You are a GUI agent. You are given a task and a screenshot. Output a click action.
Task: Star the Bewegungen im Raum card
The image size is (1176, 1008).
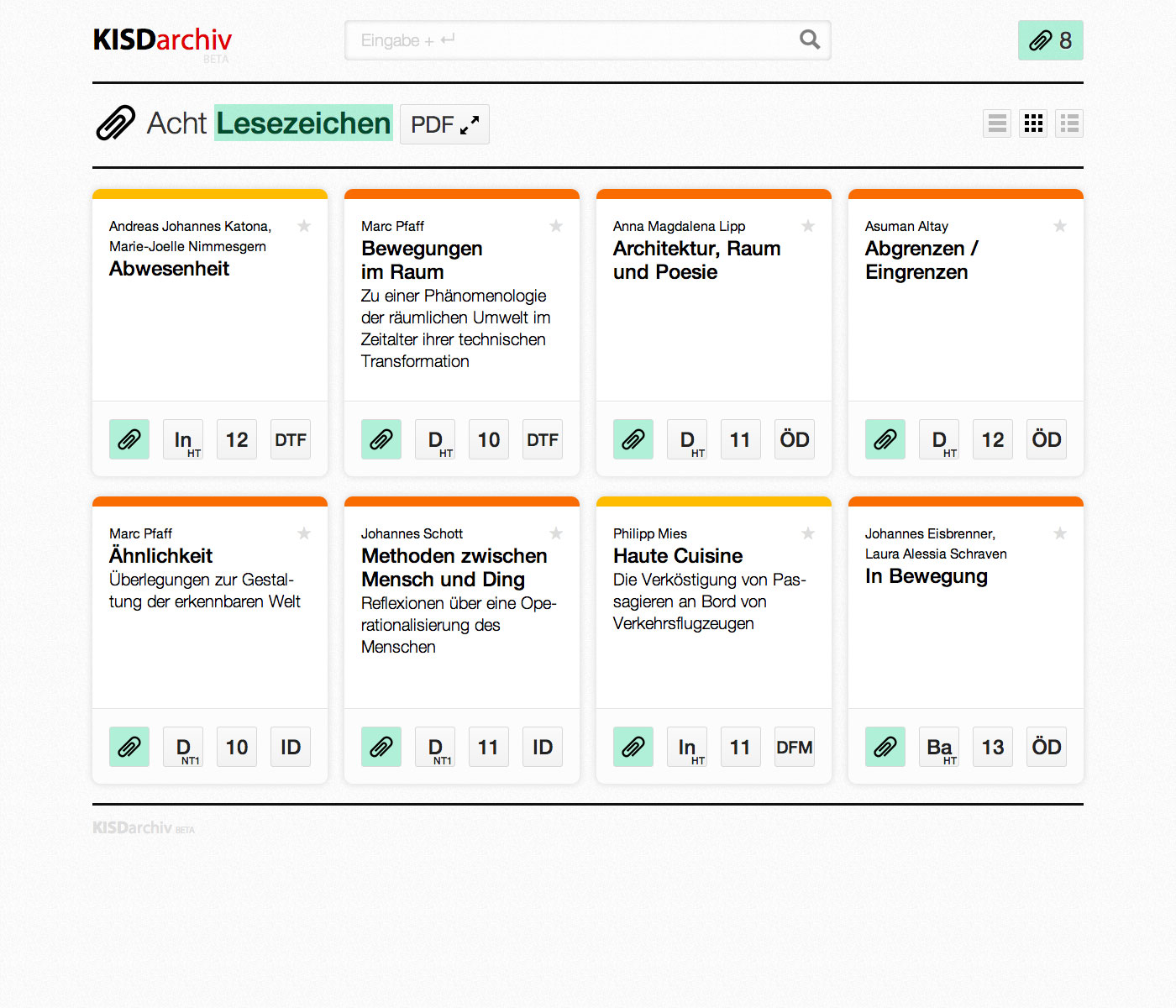pos(556,226)
